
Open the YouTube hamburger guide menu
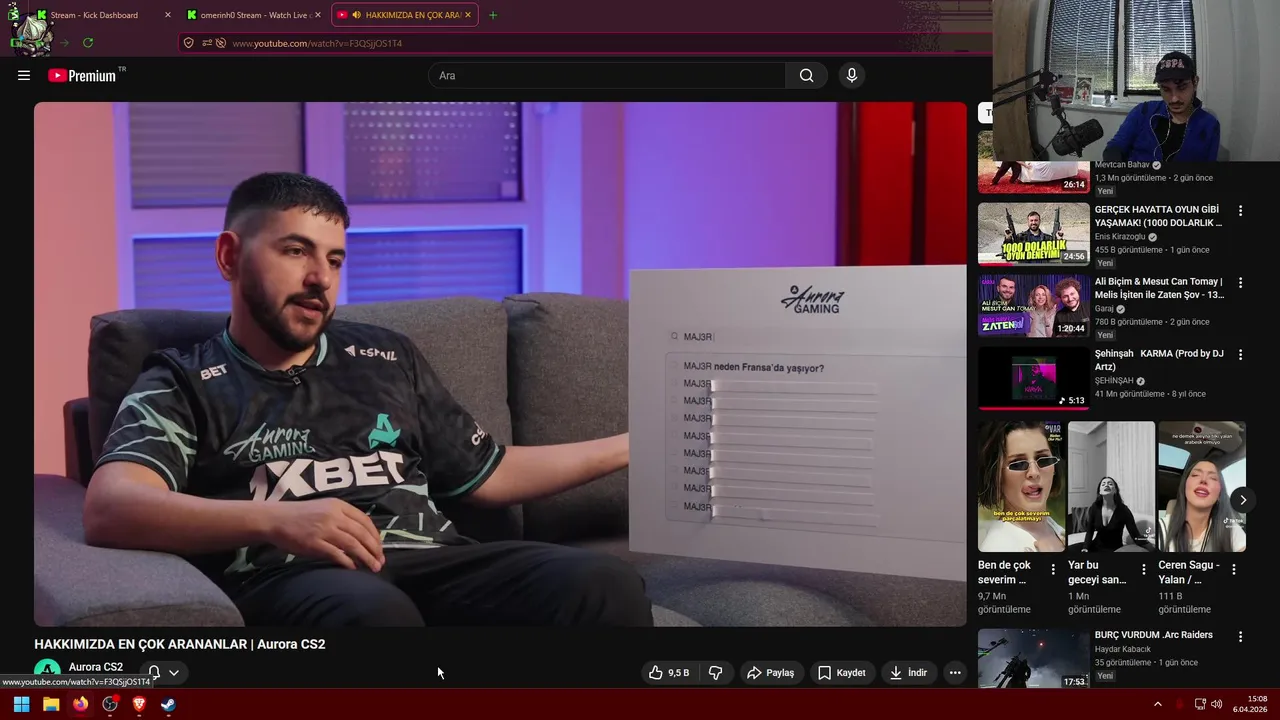[x=24, y=75]
